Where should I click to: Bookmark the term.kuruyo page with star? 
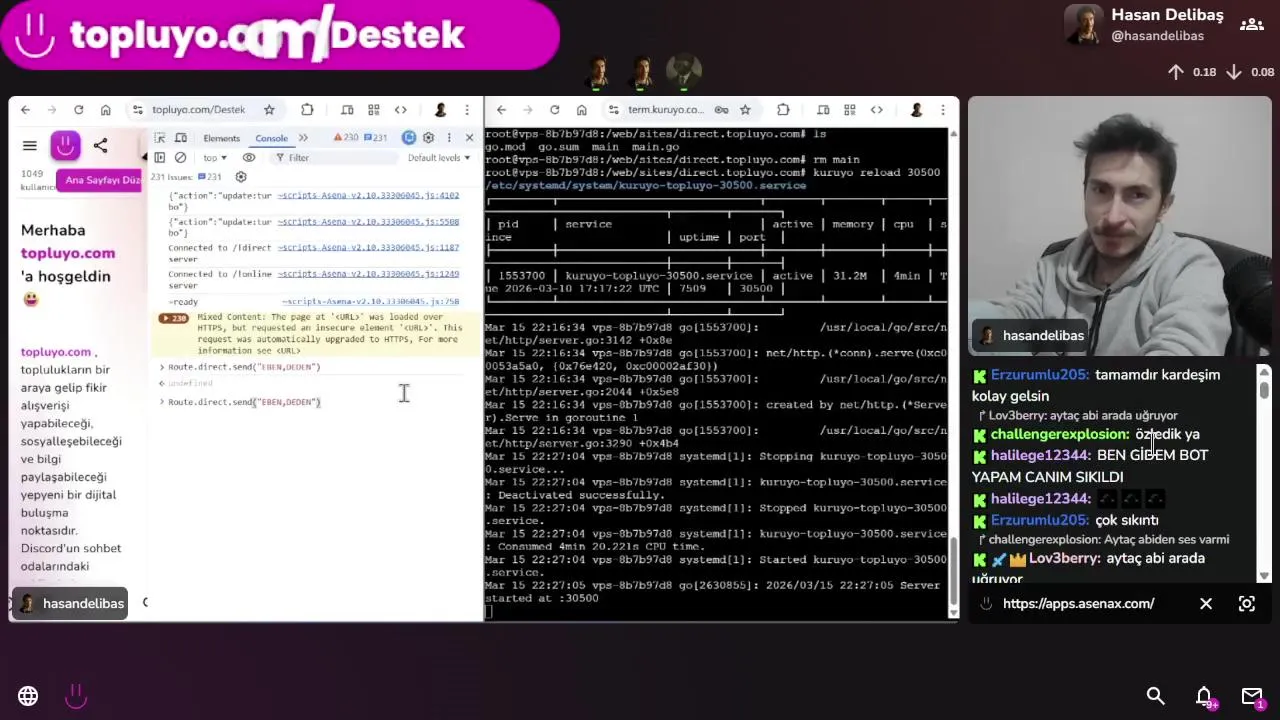tap(745, 110)
